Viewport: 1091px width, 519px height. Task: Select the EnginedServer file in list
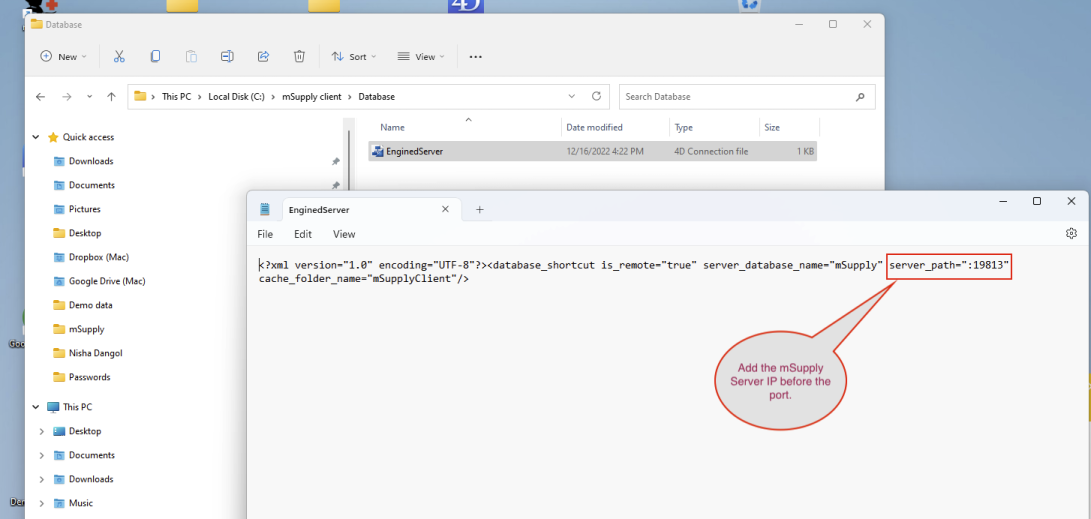pos(414,152)
